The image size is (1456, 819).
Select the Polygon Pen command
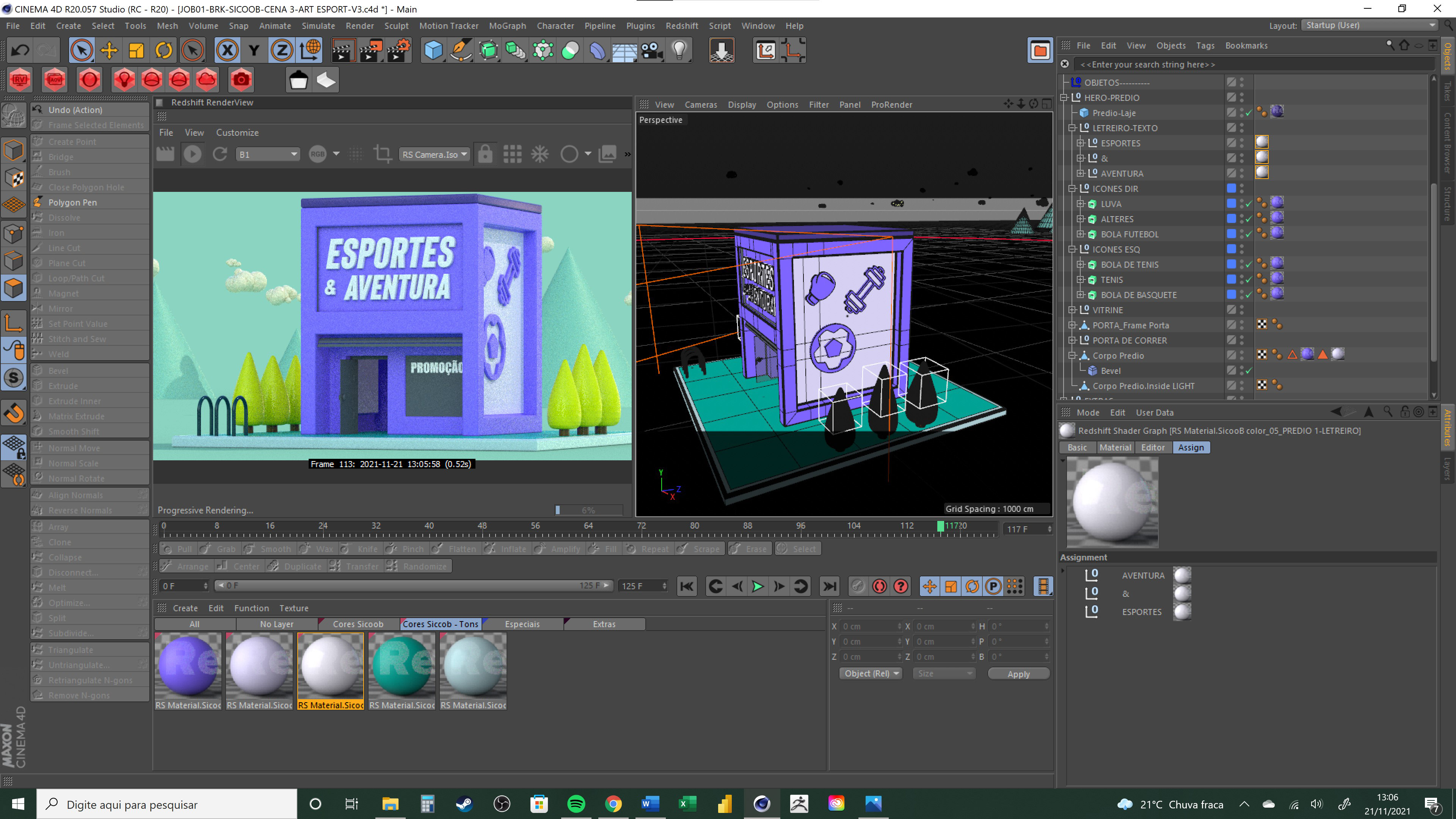pos(72,202)
